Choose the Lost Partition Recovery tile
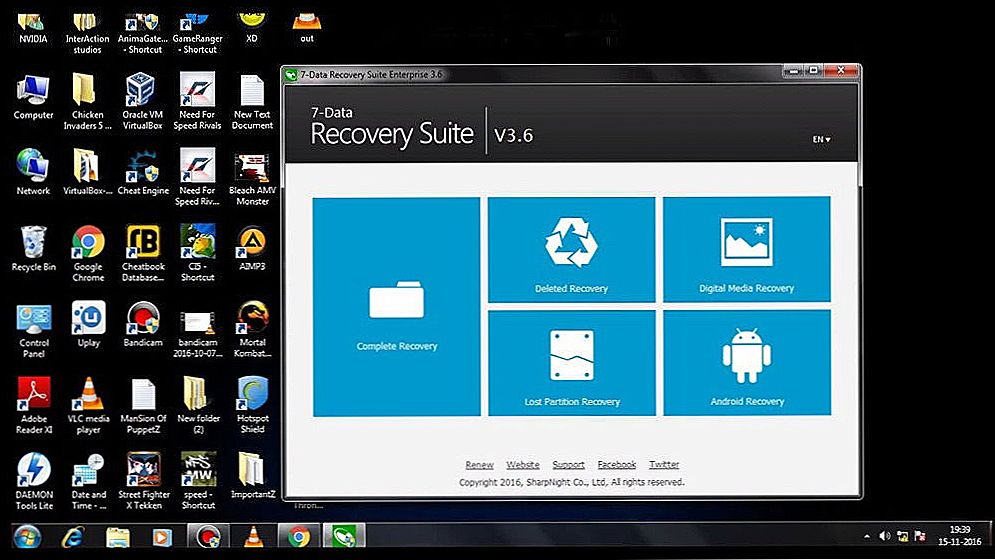 [x=572, y=363]
